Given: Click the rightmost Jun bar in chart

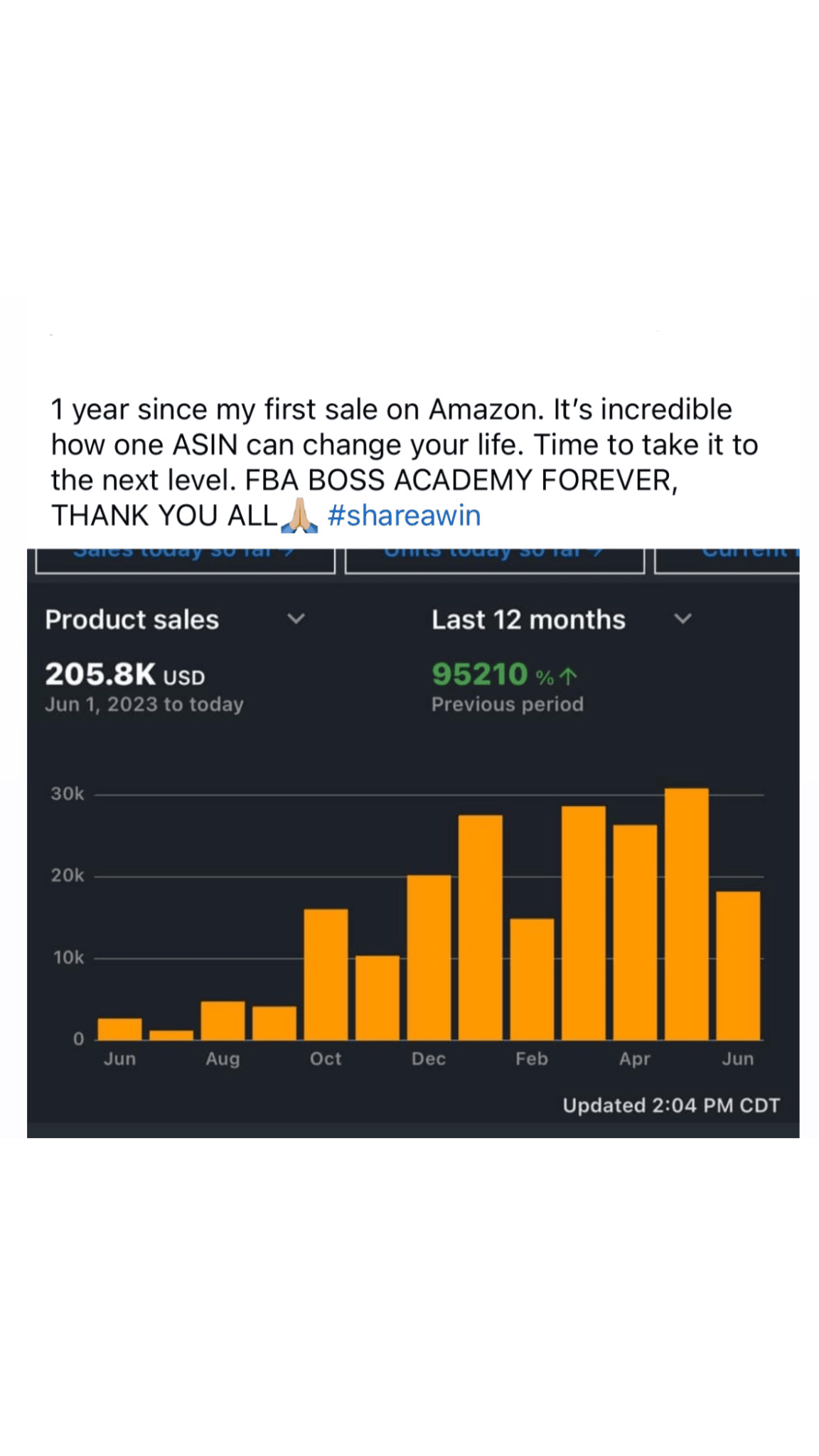Looking at the screenshot, I should tap(738, 965).
